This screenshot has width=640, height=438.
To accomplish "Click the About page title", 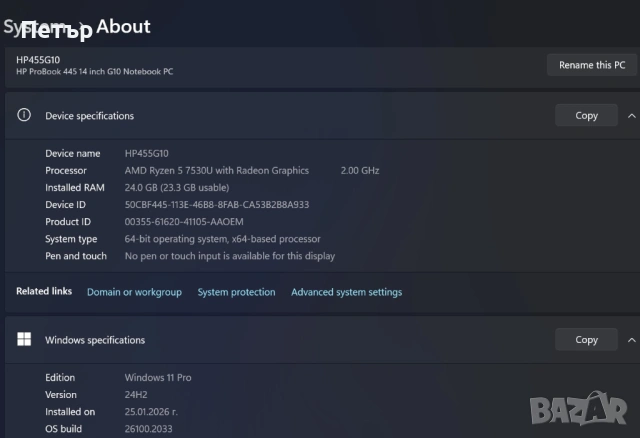I will tap(123, 27).
